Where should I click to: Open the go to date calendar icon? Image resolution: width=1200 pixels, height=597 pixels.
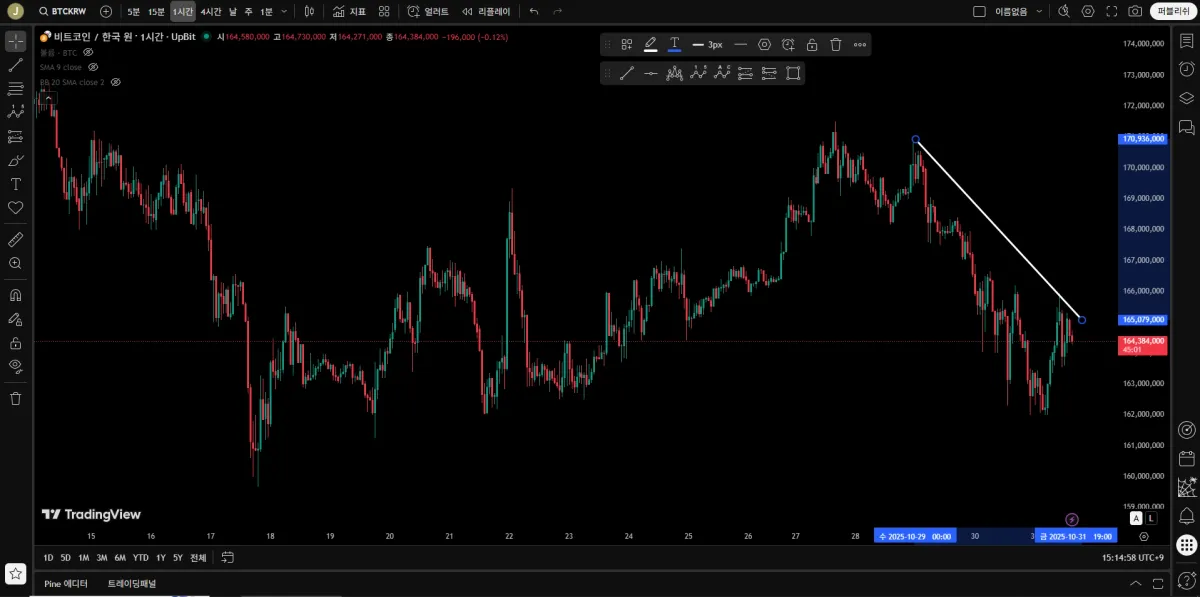[x=228, y=558]
